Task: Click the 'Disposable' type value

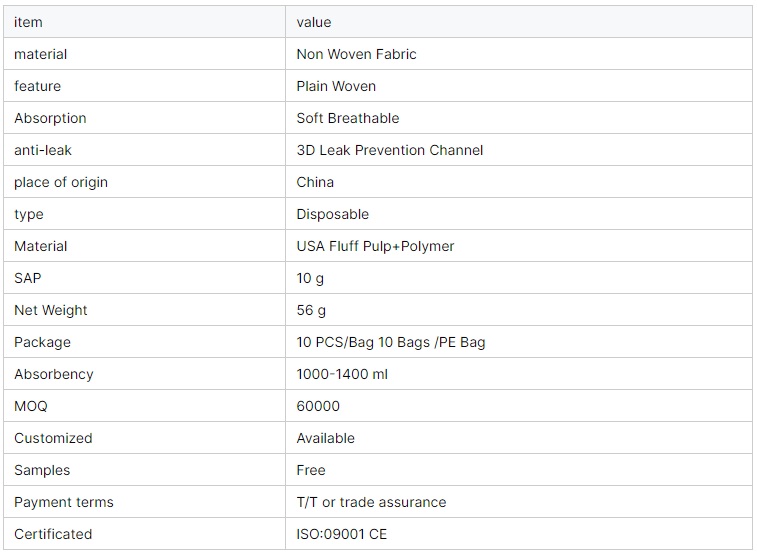Action: [x=333, y=214]
